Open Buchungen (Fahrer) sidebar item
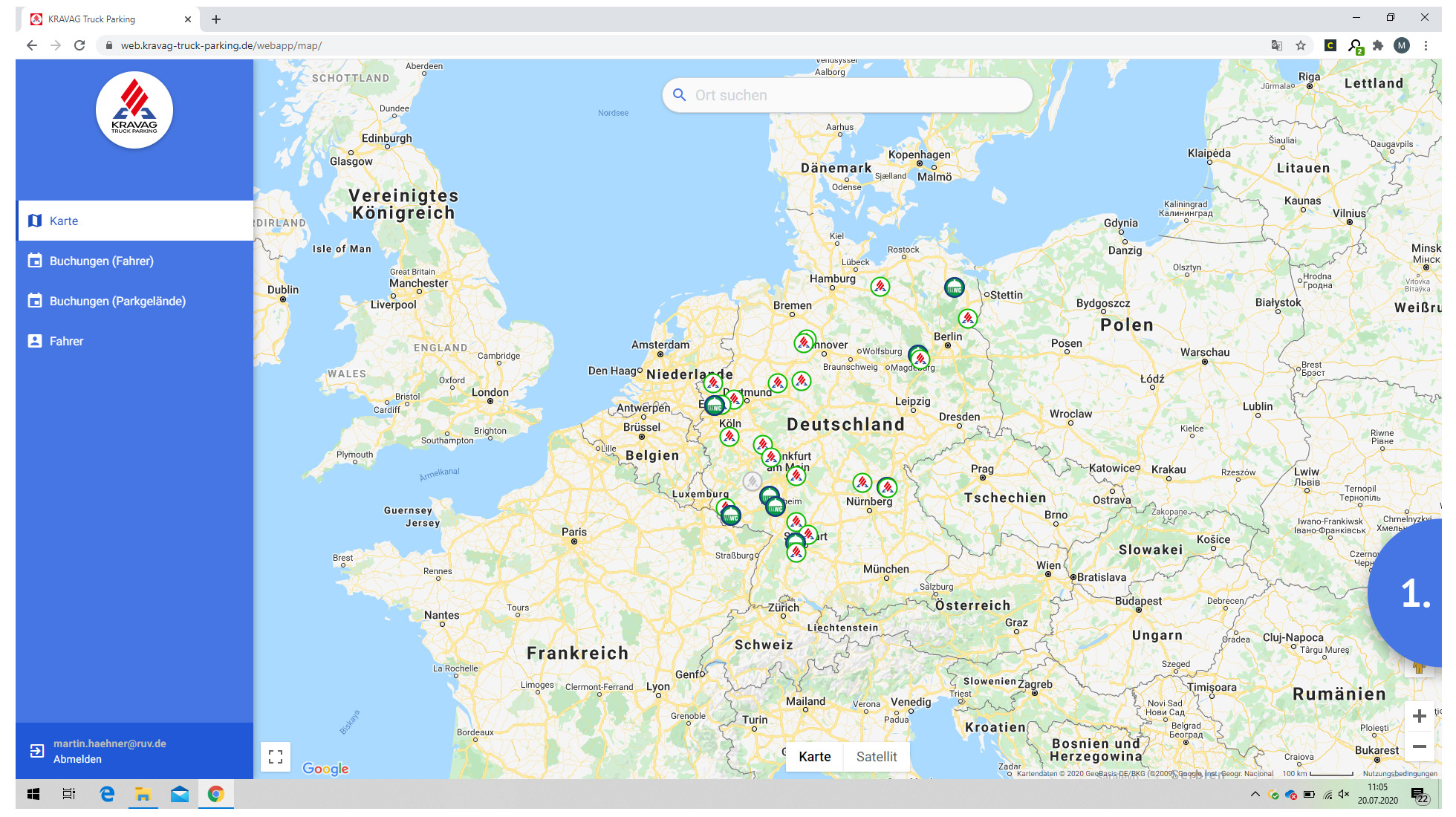This screenshot has width=1456, height=817. pos(101,261)
